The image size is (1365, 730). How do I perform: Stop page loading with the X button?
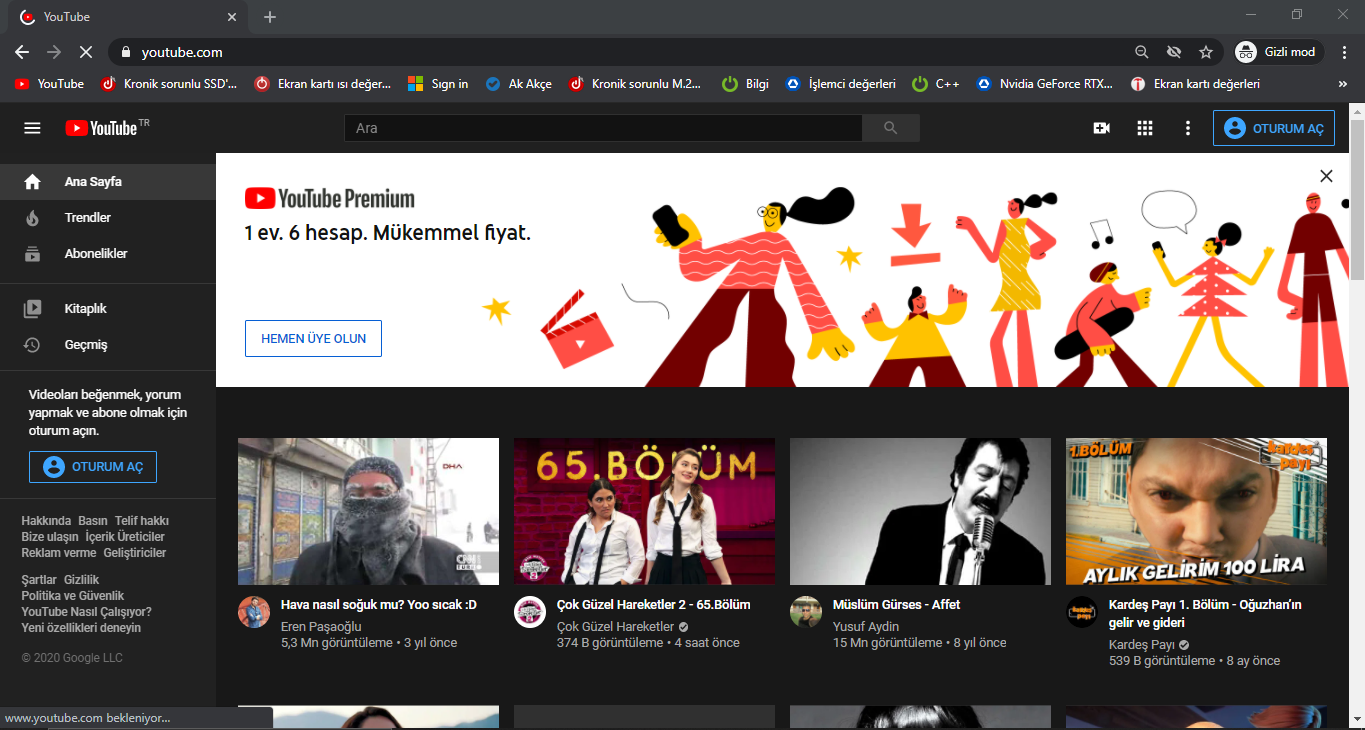click(86, 52)
